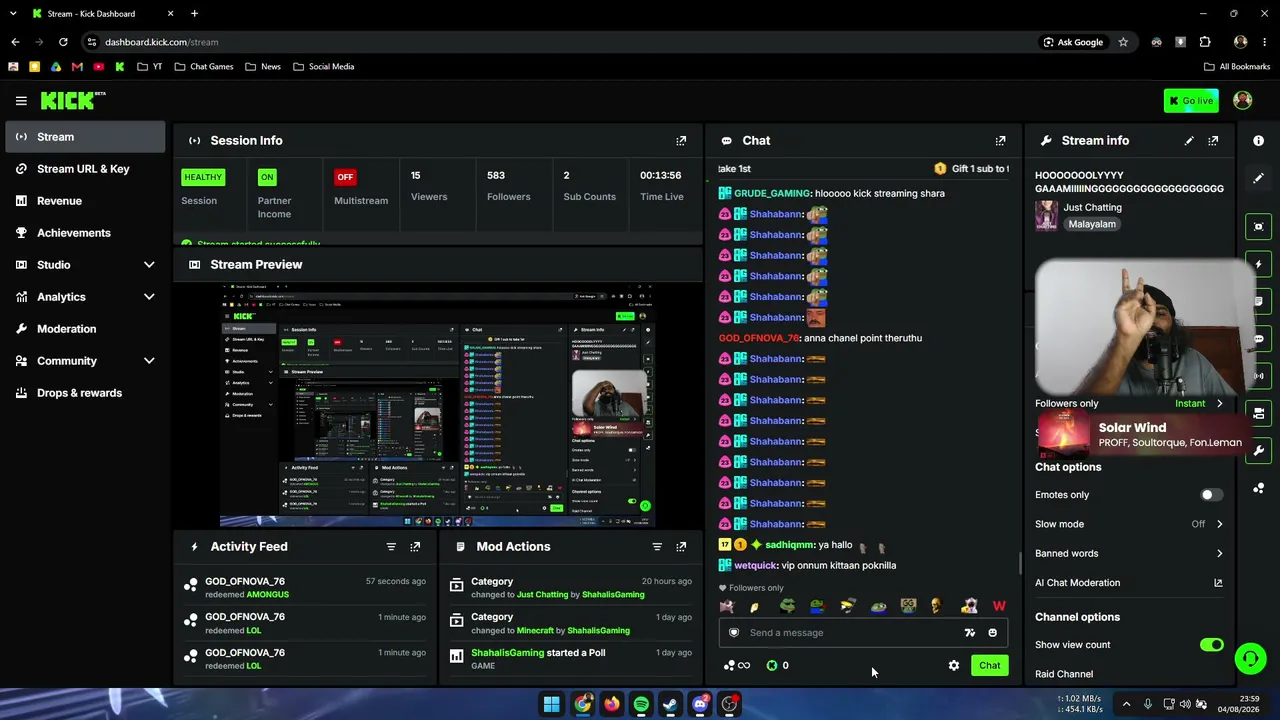Click the chat messages scrollbar
This screenshot has width=1280, height=720.
click(1020, 563)
